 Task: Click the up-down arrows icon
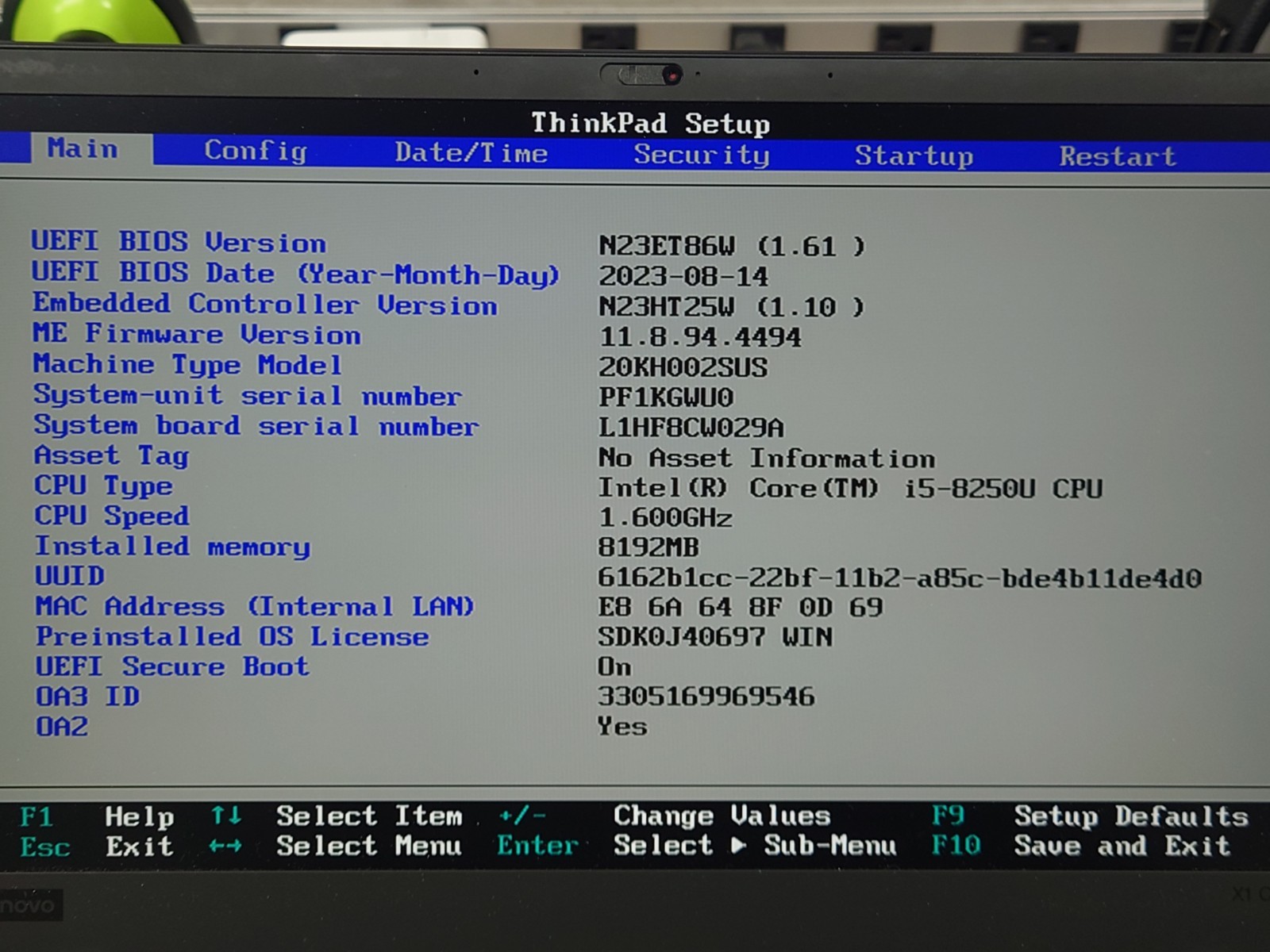pyautogui.click(x=226, y=816)
